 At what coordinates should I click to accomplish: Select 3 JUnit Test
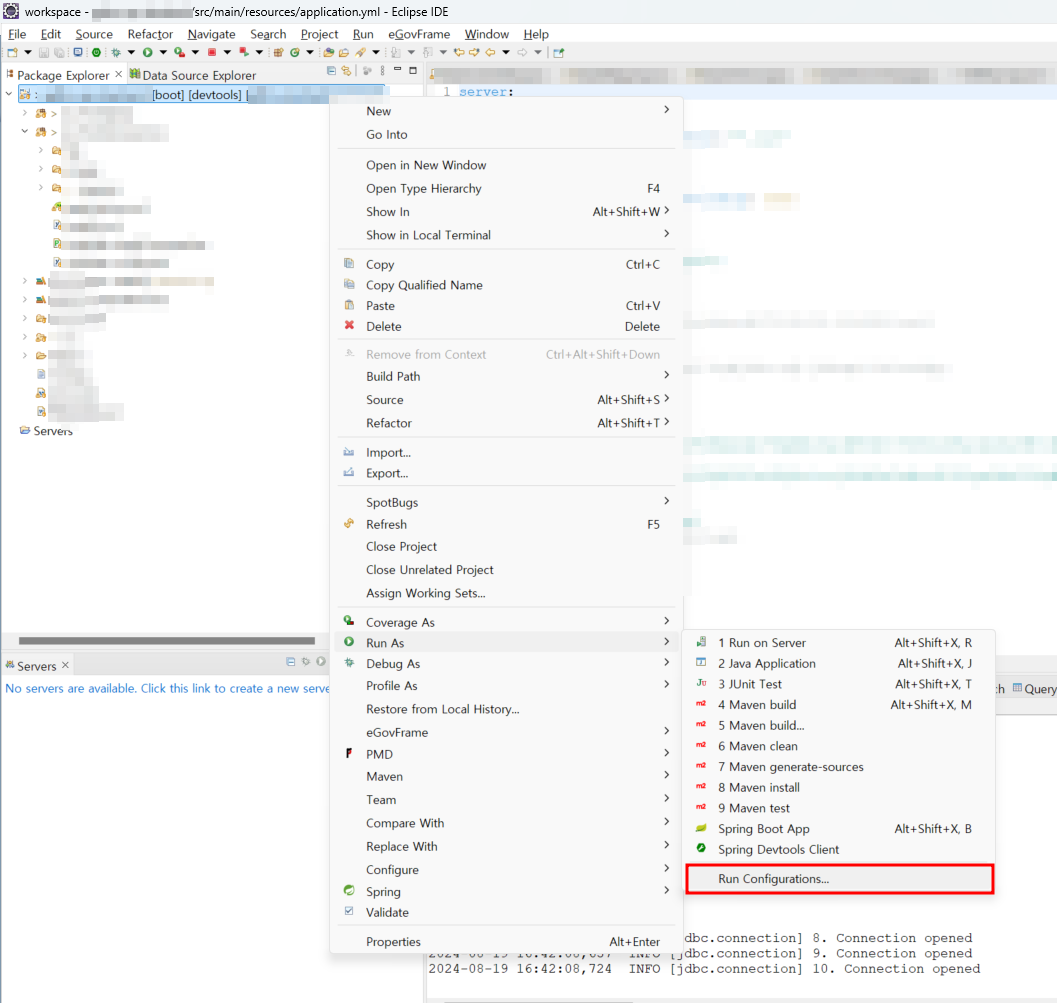coord(839,684)
